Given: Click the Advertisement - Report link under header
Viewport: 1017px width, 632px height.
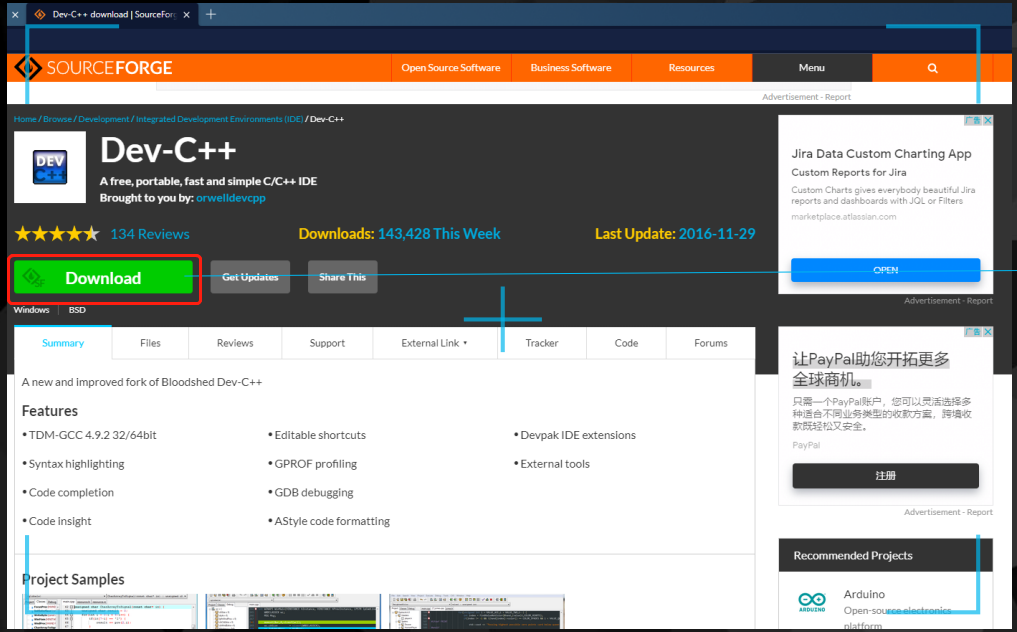Looking at the screenshot, I should coord(806,97).
